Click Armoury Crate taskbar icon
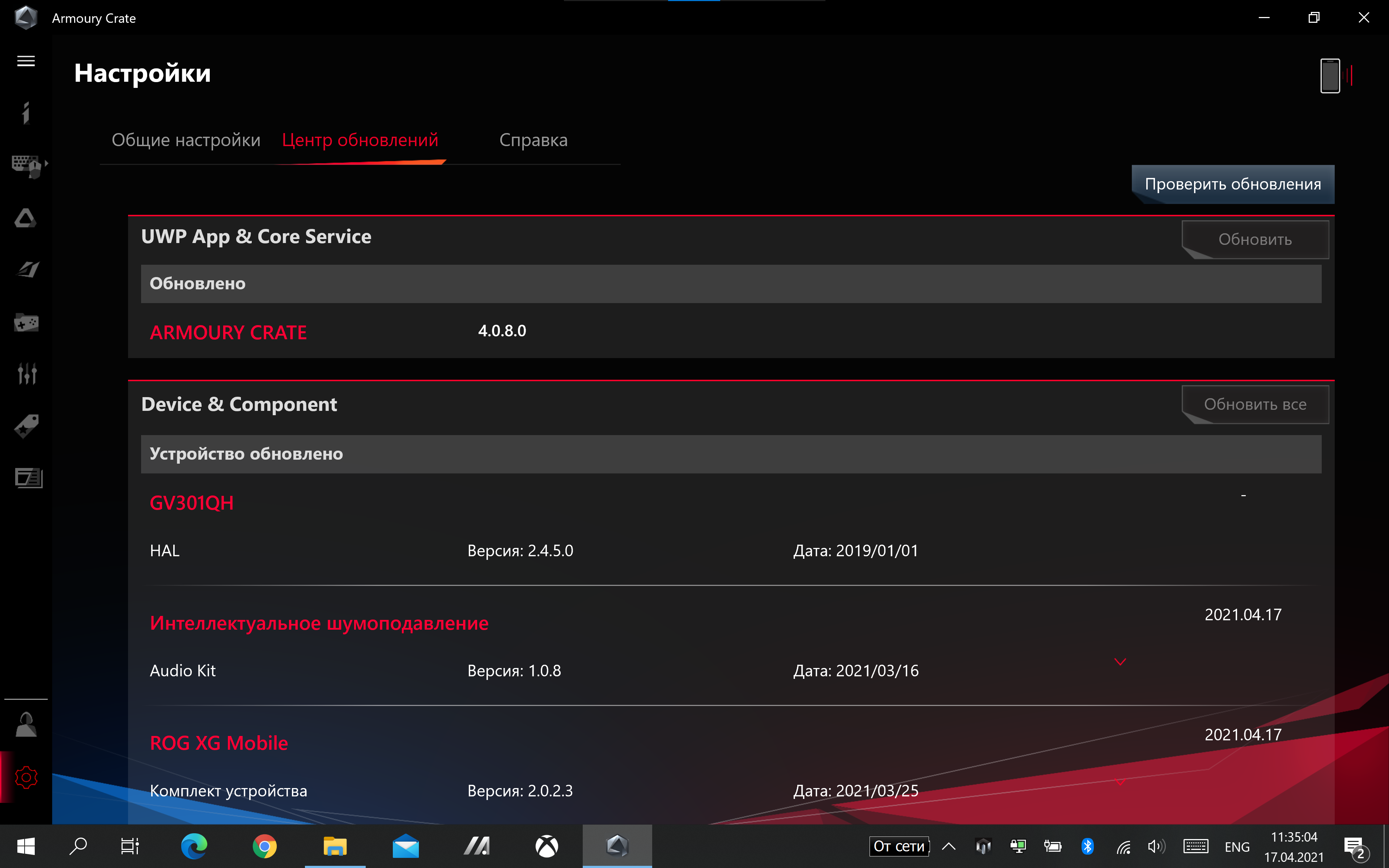This screenshot has width=1389, height=868. (617, 846)
